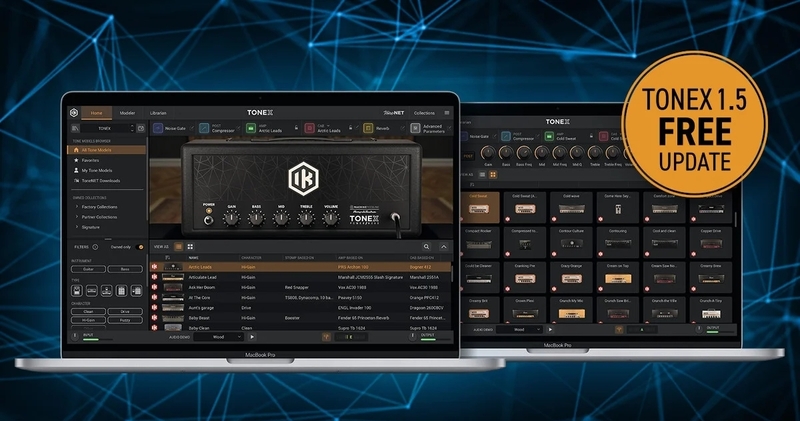Collapse the tone list with the up chevron

(444, 246)
